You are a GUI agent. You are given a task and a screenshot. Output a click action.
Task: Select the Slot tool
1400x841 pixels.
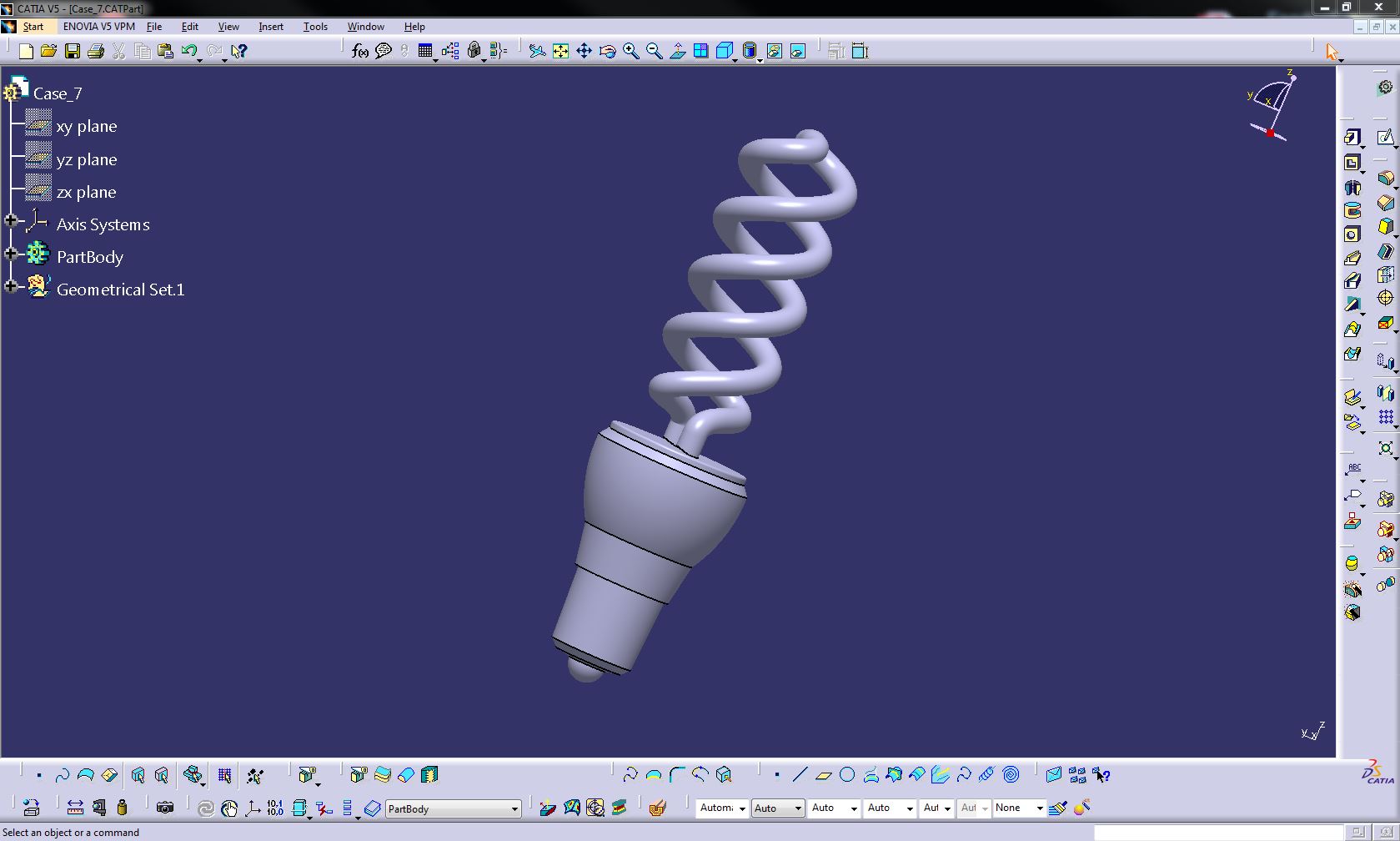click(x=1352, y=281)
